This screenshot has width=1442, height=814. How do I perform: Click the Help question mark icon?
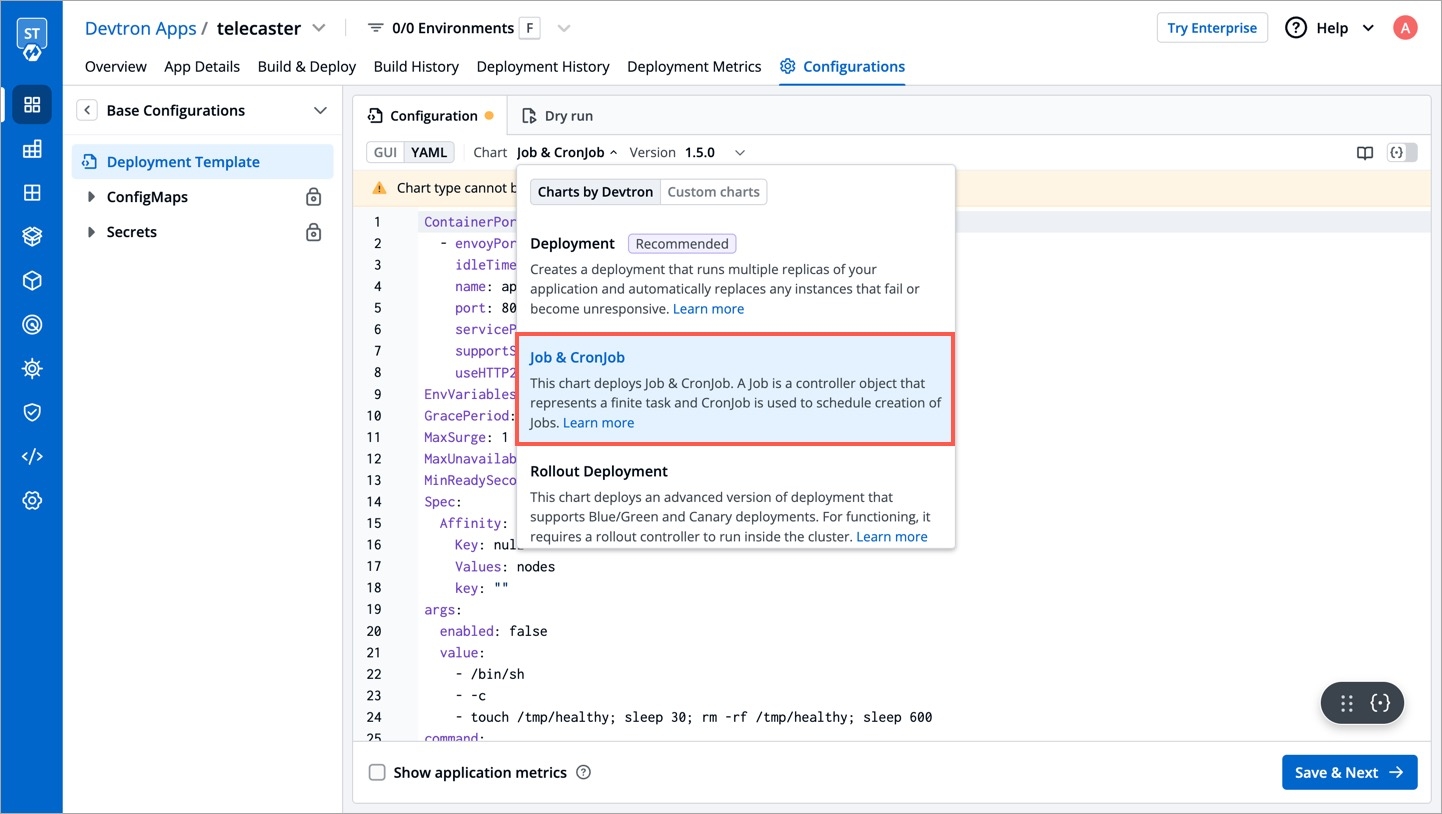(1296, 28)
